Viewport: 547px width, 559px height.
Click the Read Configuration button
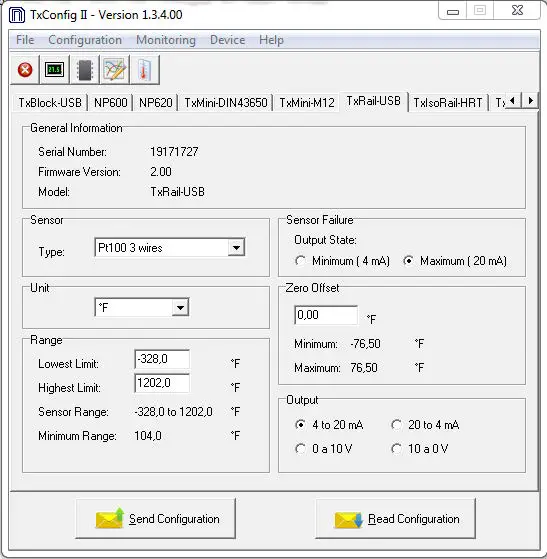tap(395, 518)
